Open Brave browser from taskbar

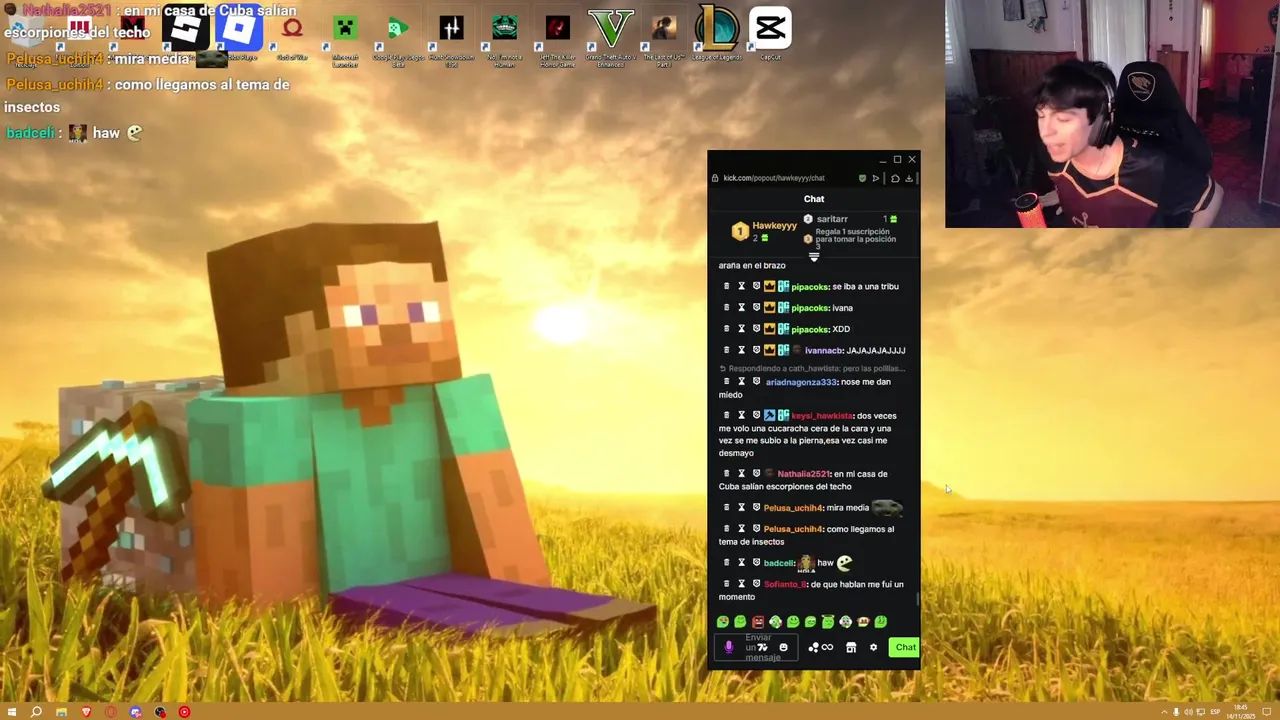(85, 712)
